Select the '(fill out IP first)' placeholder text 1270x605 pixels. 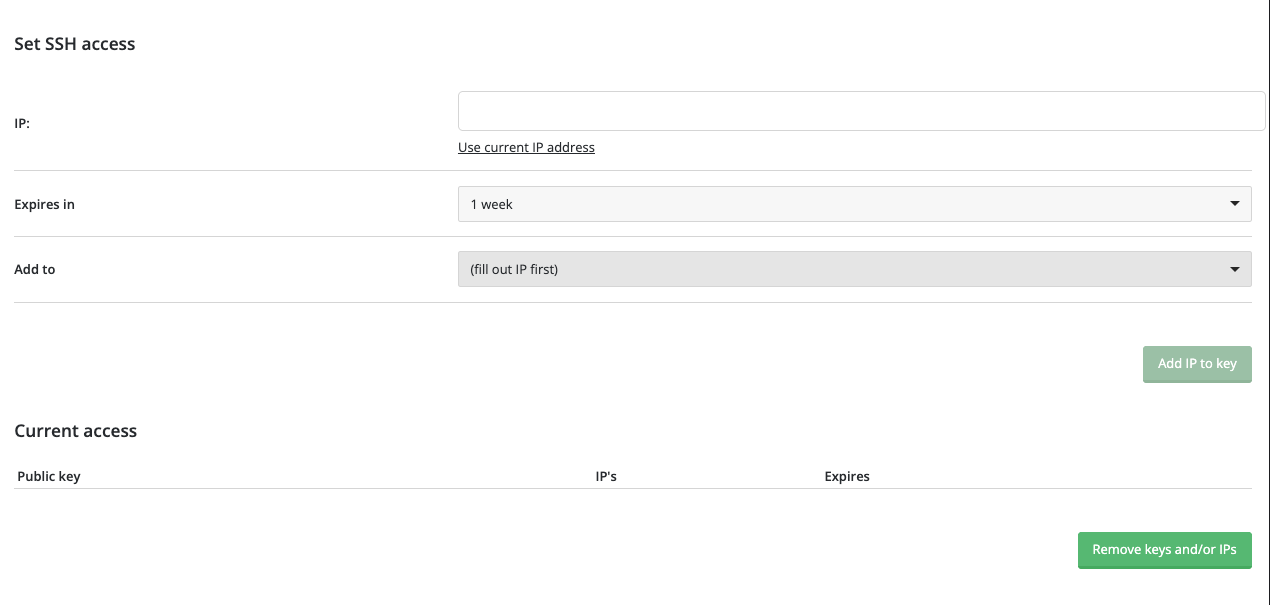pos(514,269)
